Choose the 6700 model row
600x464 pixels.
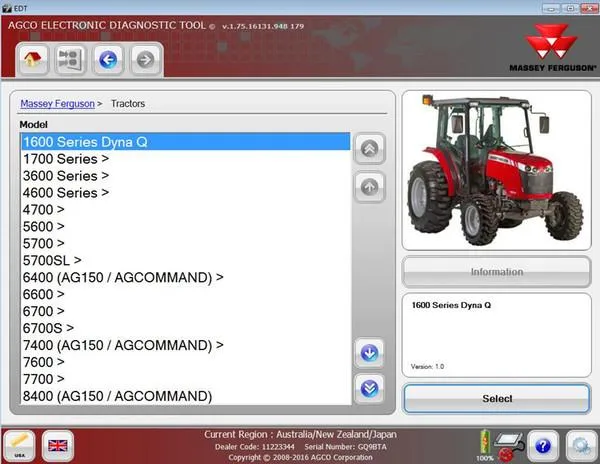click(186, 311)
